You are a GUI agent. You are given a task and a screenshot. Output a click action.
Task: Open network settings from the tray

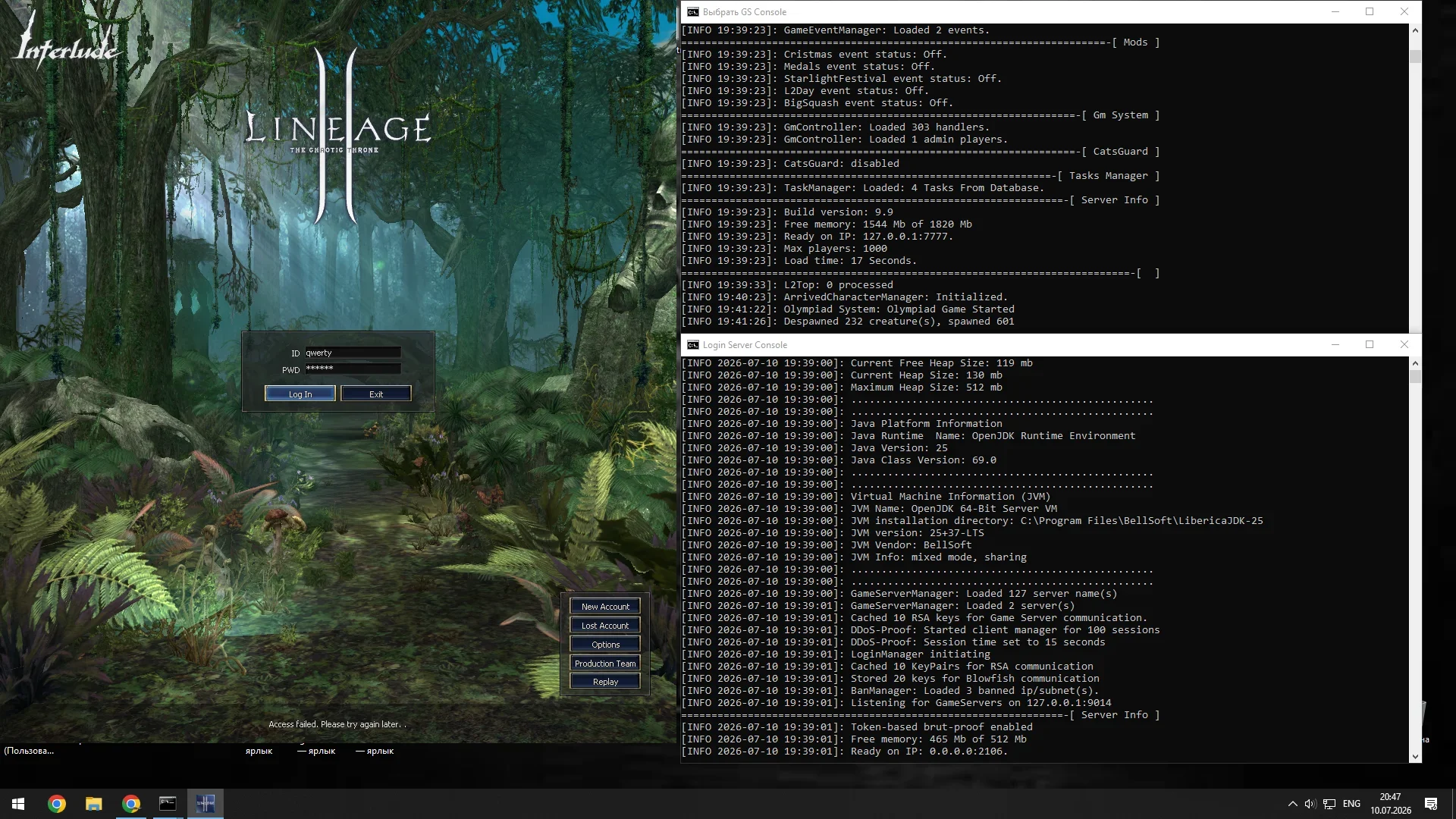1329,804
